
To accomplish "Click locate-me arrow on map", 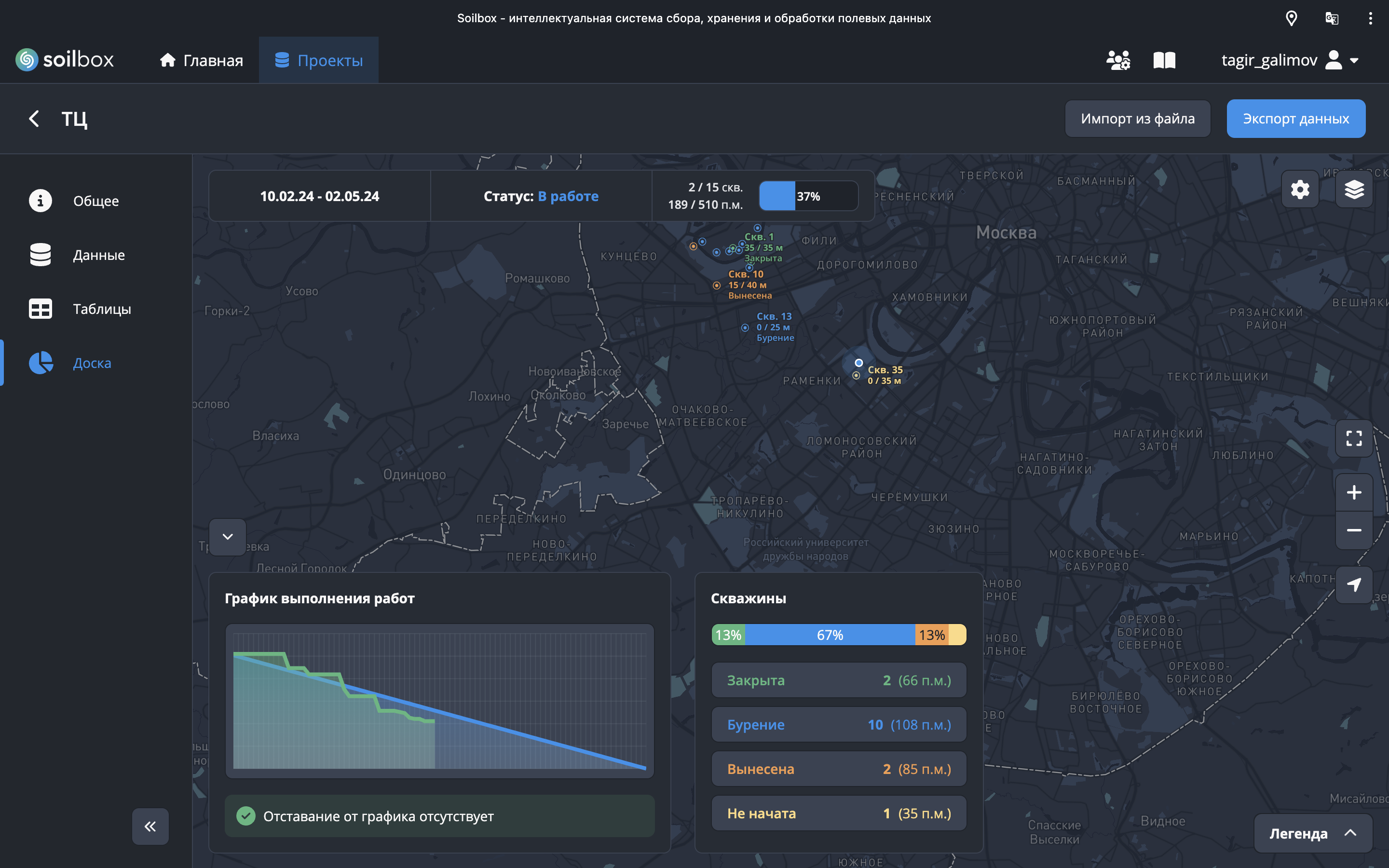I will click(x=1353, y=584).
